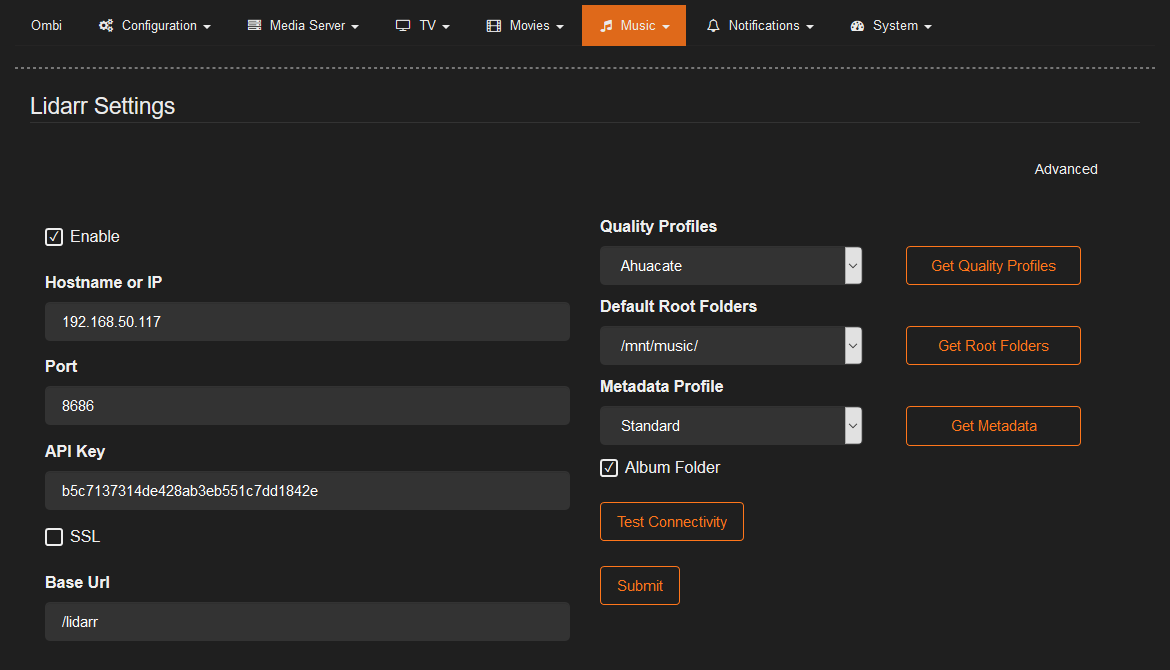
Task: Click the TV monitor icon
Action: (403, 25)
